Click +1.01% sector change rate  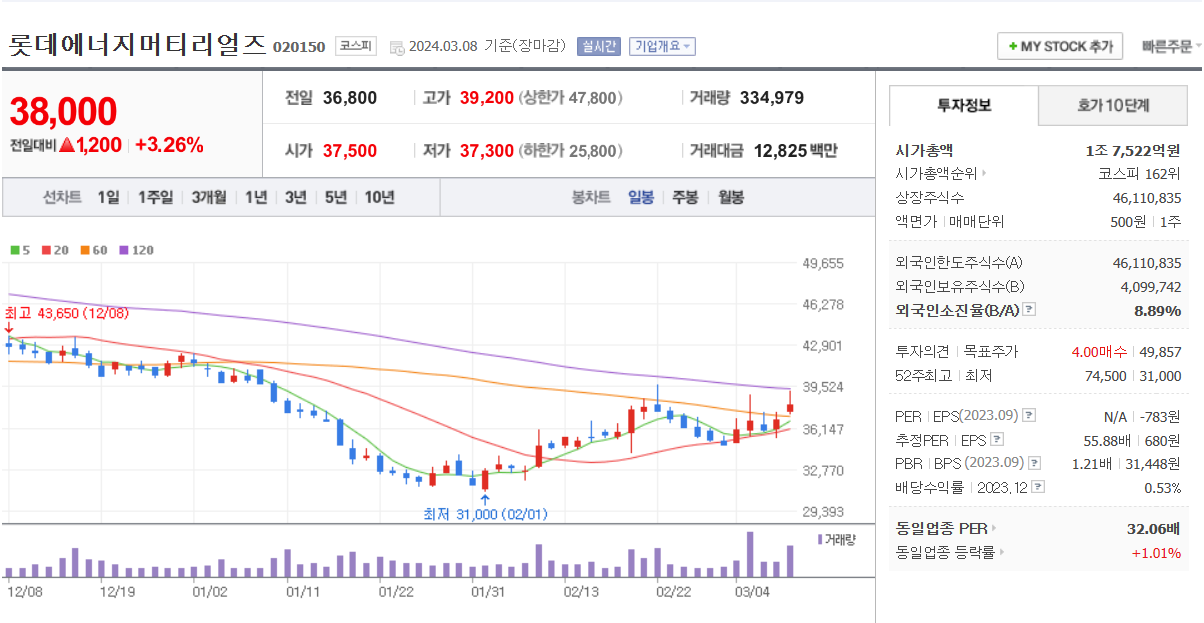point(1156,553)
